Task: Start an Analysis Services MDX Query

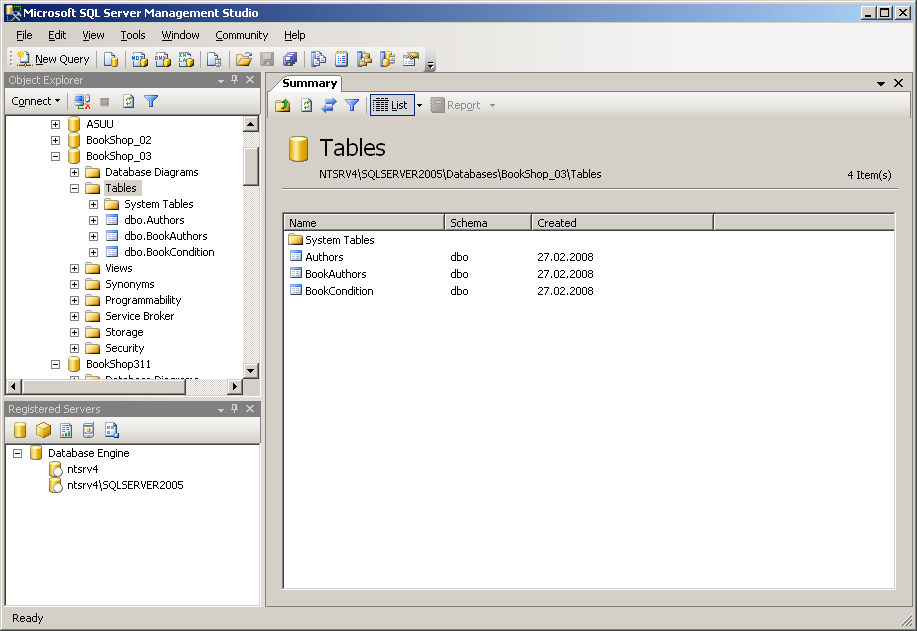Action: (x=140, y=59)
